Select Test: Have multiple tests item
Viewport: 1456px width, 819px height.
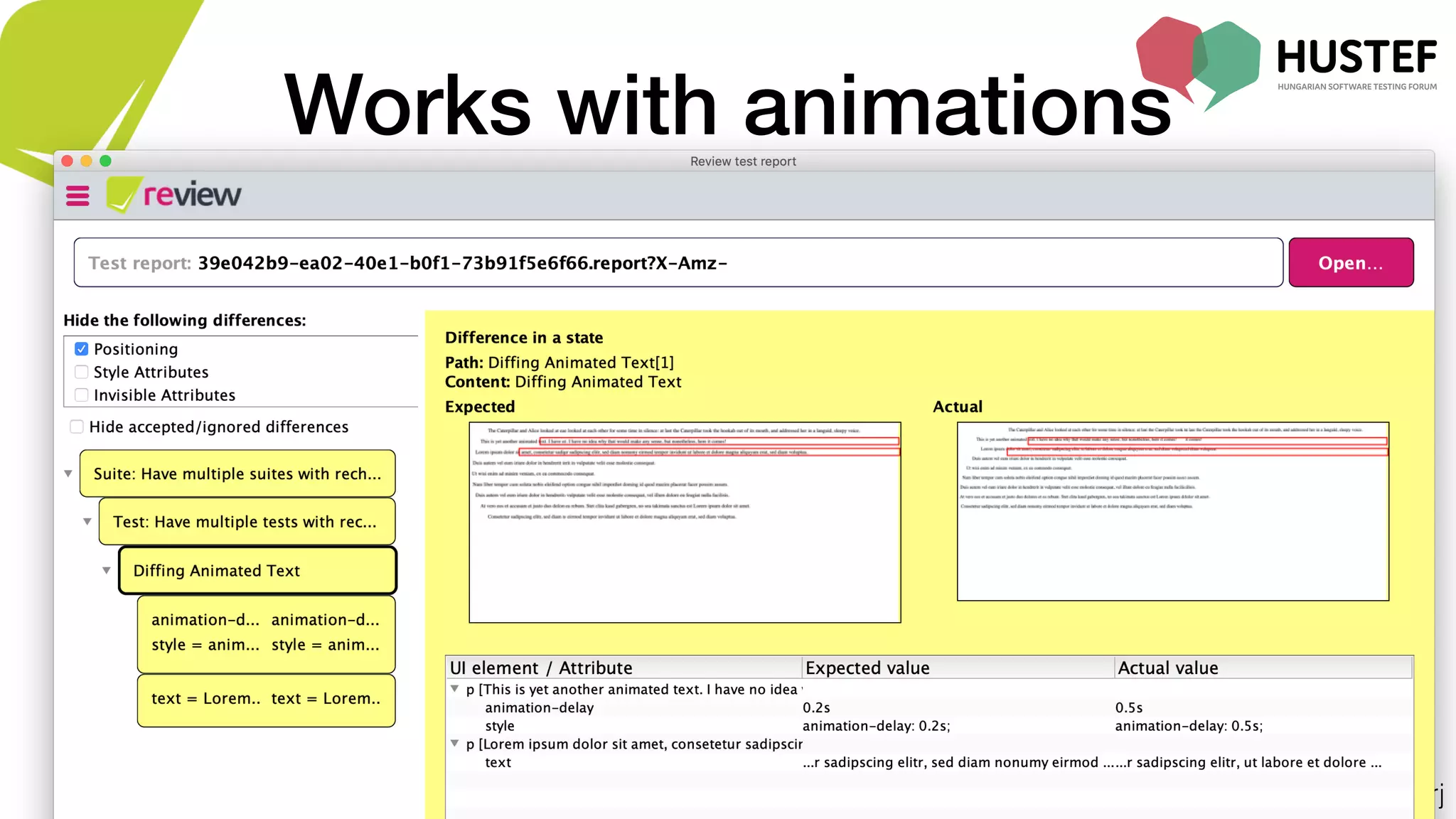(x=247, y=522)
